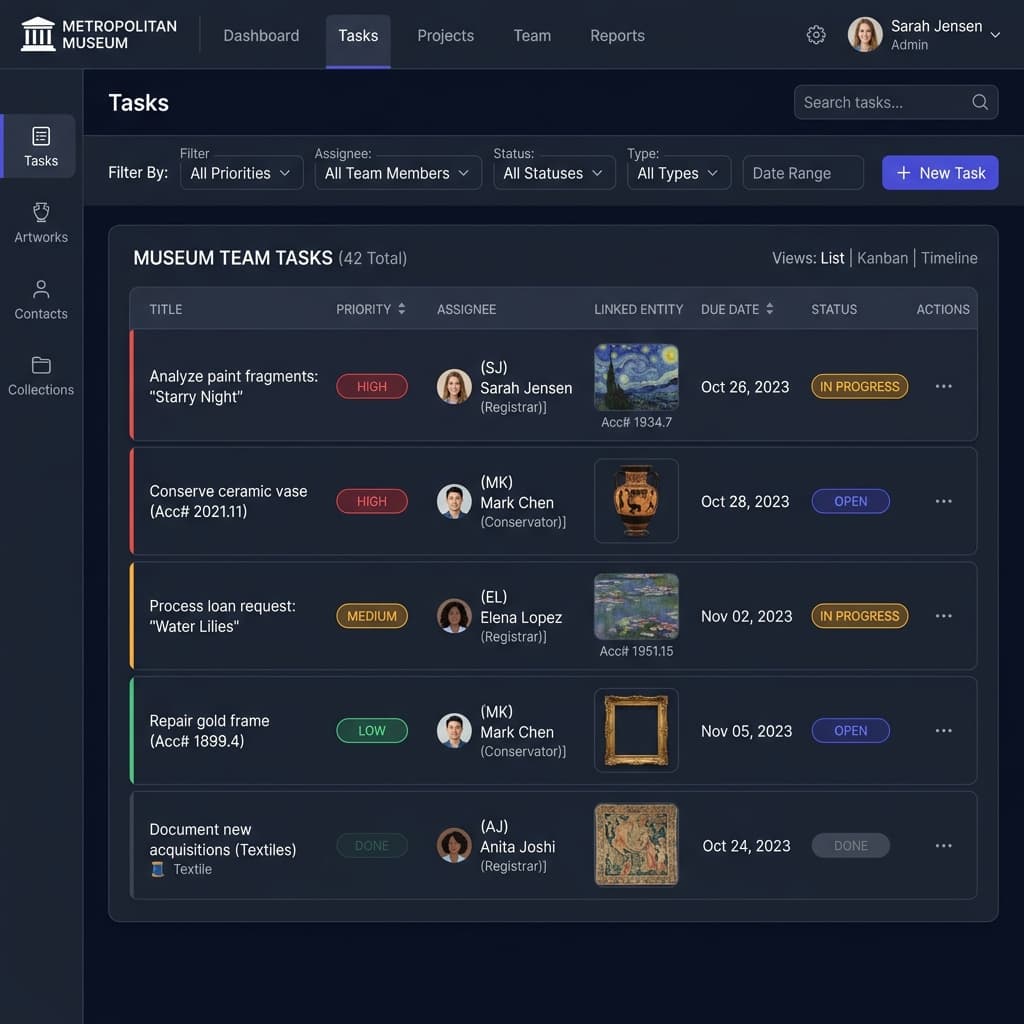
Task: Open settings with the gear icon
Action: coord(816,34)
